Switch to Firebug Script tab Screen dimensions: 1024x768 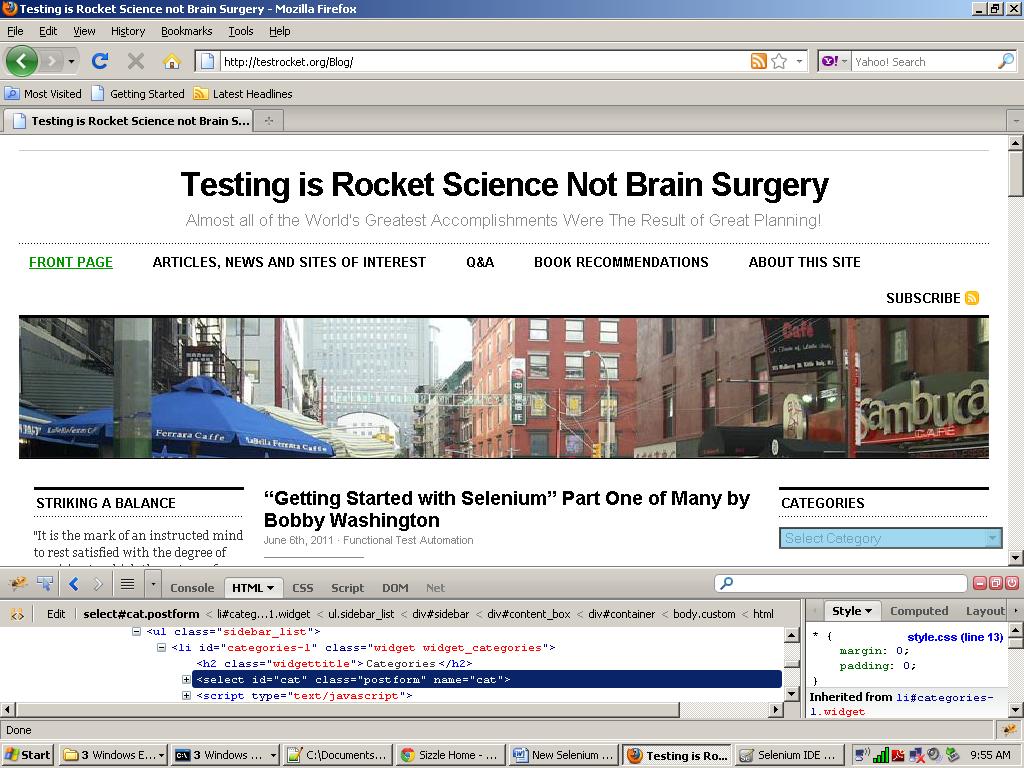coord(347,588)
